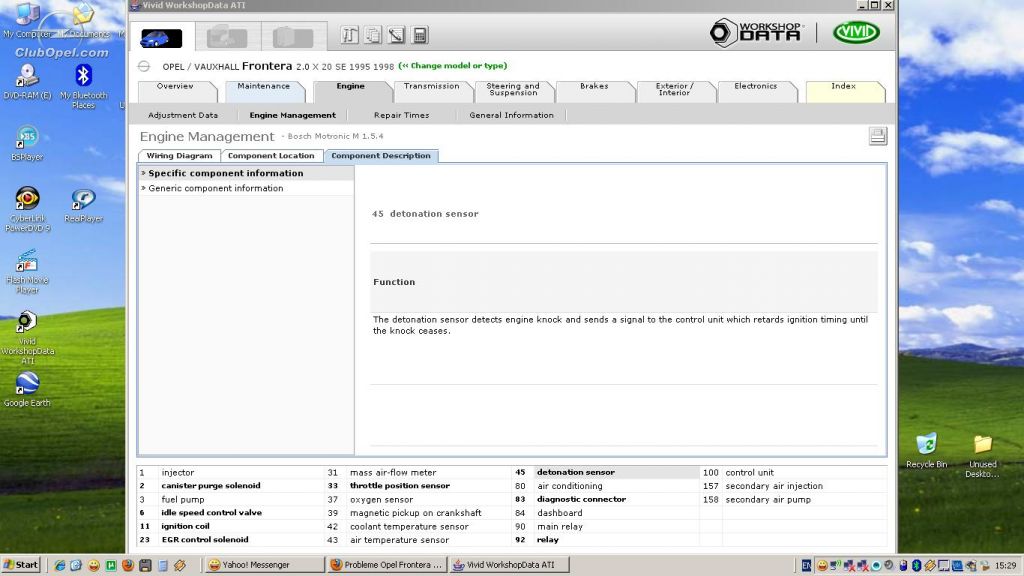Open Steering and Suspension tab

pos(513,91)
